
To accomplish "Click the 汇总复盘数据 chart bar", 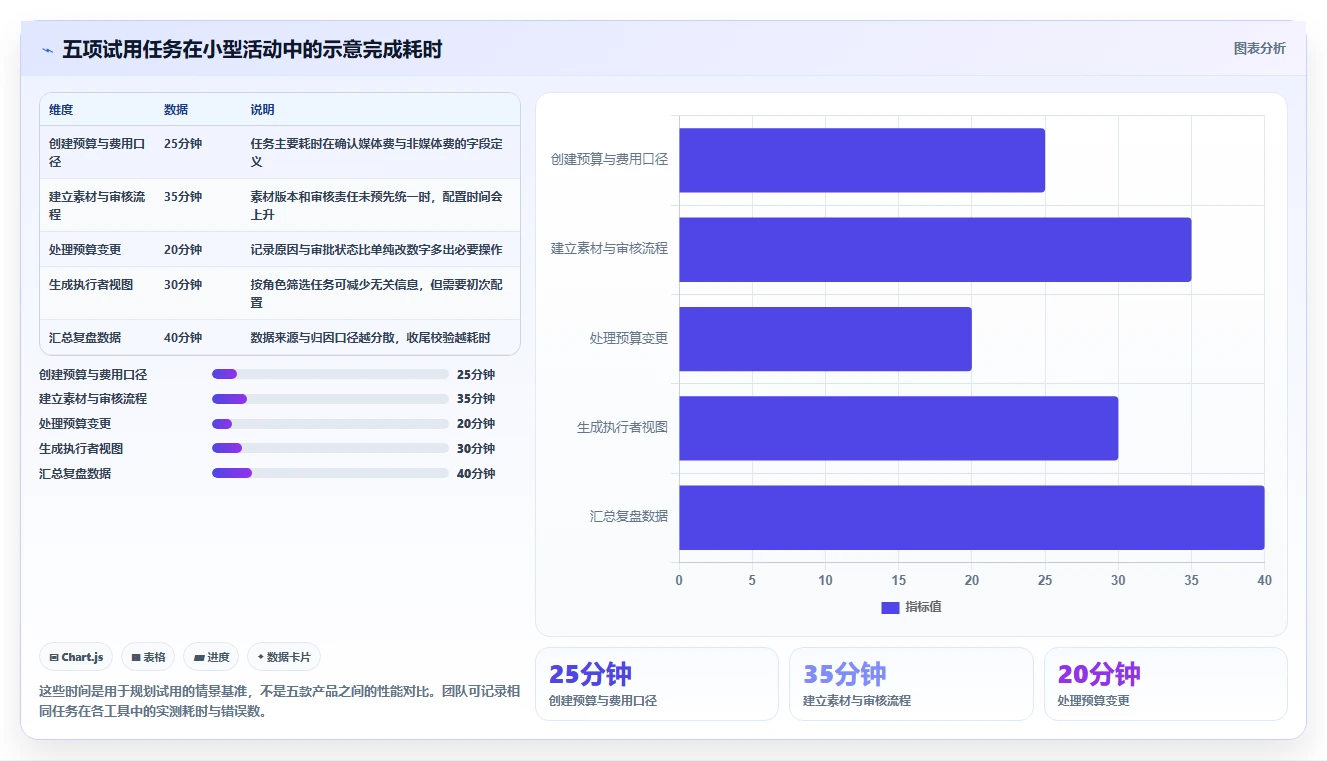I will click(972, 517).
